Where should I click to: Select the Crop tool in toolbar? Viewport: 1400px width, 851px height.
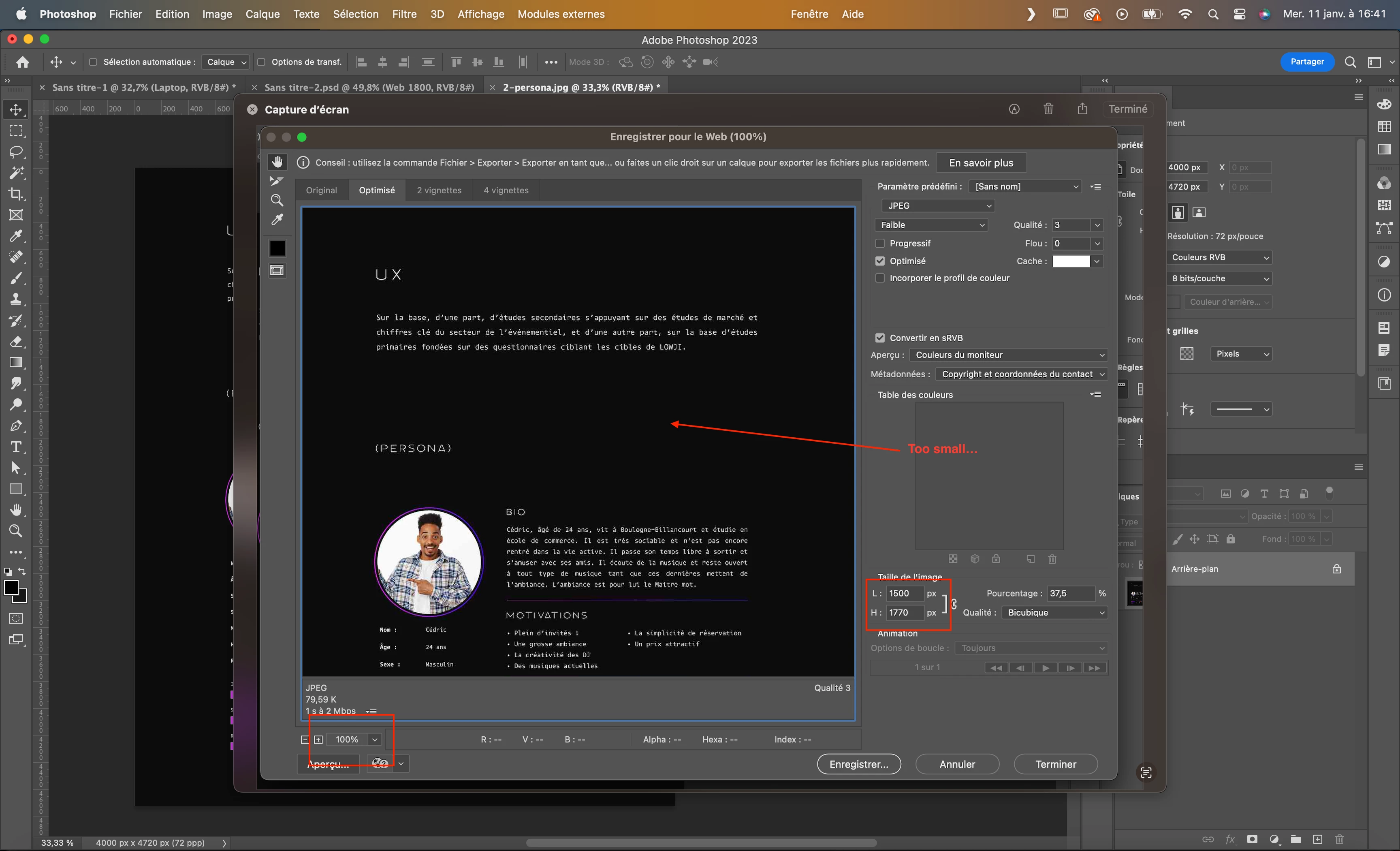16,194
